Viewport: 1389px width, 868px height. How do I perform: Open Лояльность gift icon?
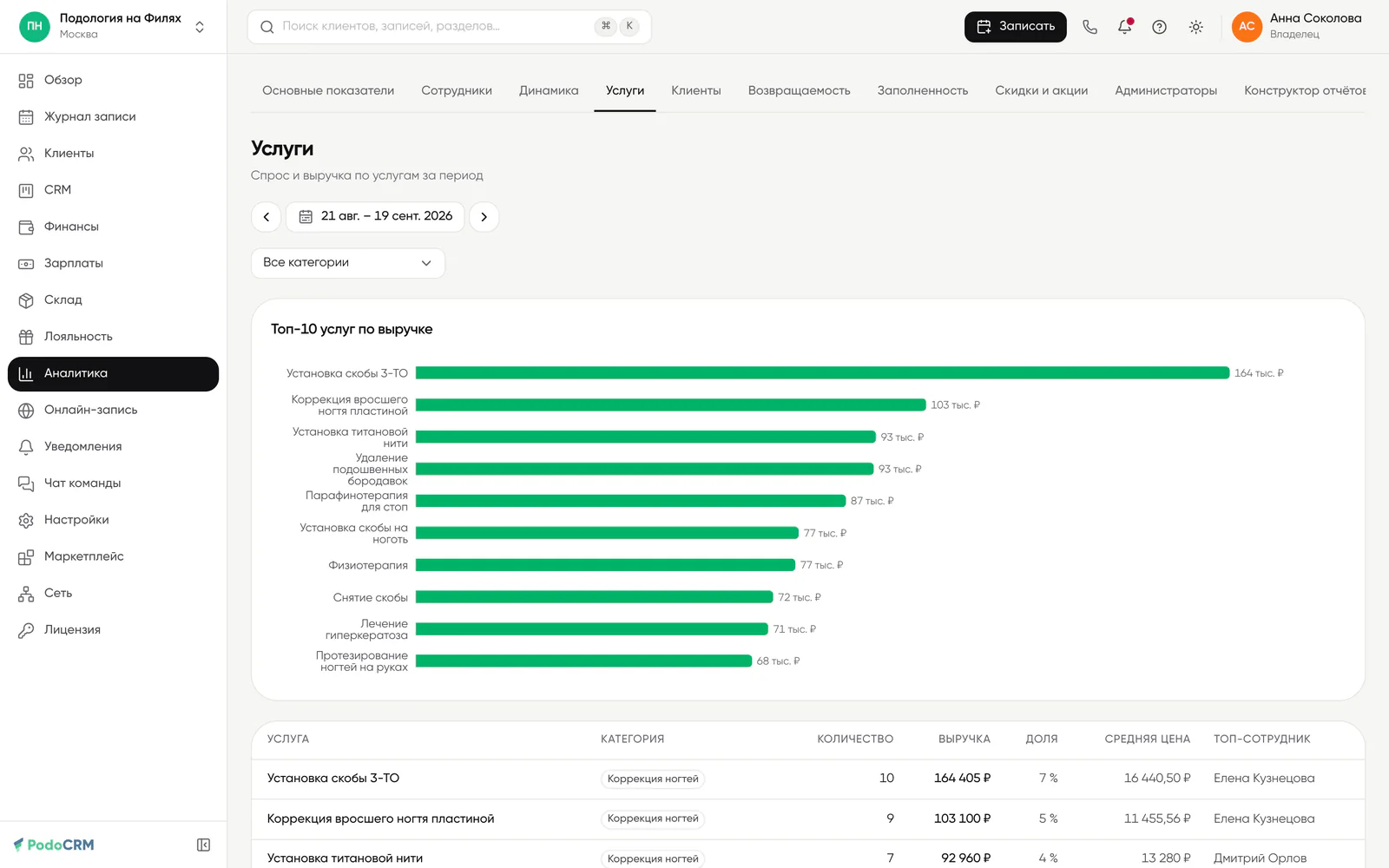26,337
